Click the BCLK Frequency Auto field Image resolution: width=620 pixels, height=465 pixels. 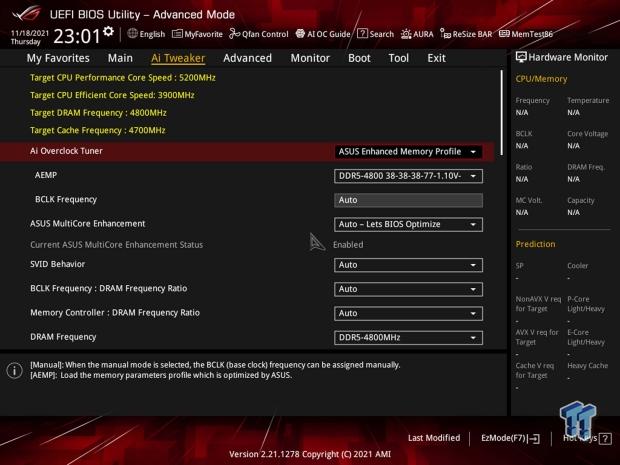pyautogui.click(x=408, y=200)
